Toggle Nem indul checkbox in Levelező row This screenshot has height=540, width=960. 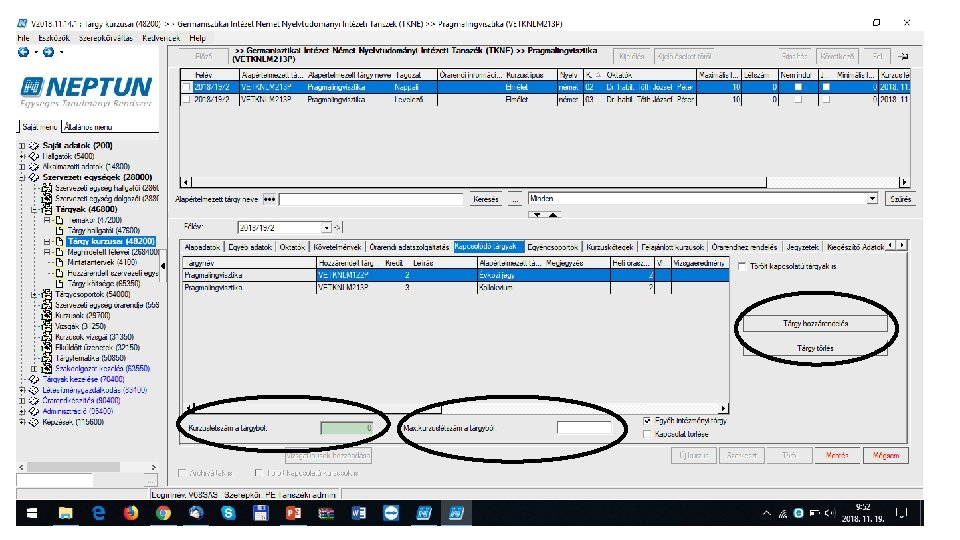tap(798, 99)
